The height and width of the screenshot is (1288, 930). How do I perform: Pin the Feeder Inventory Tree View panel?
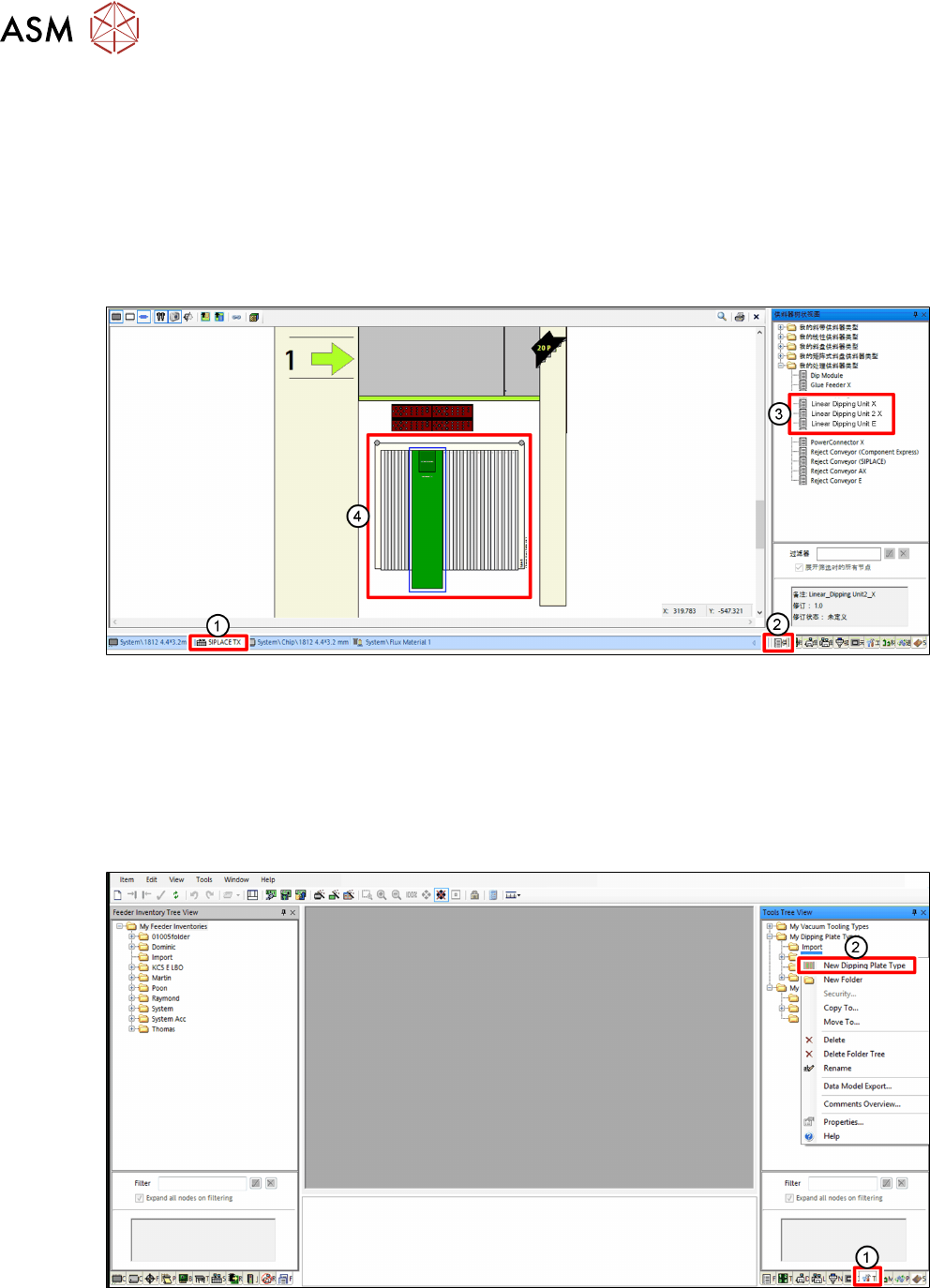click(283, 912)
